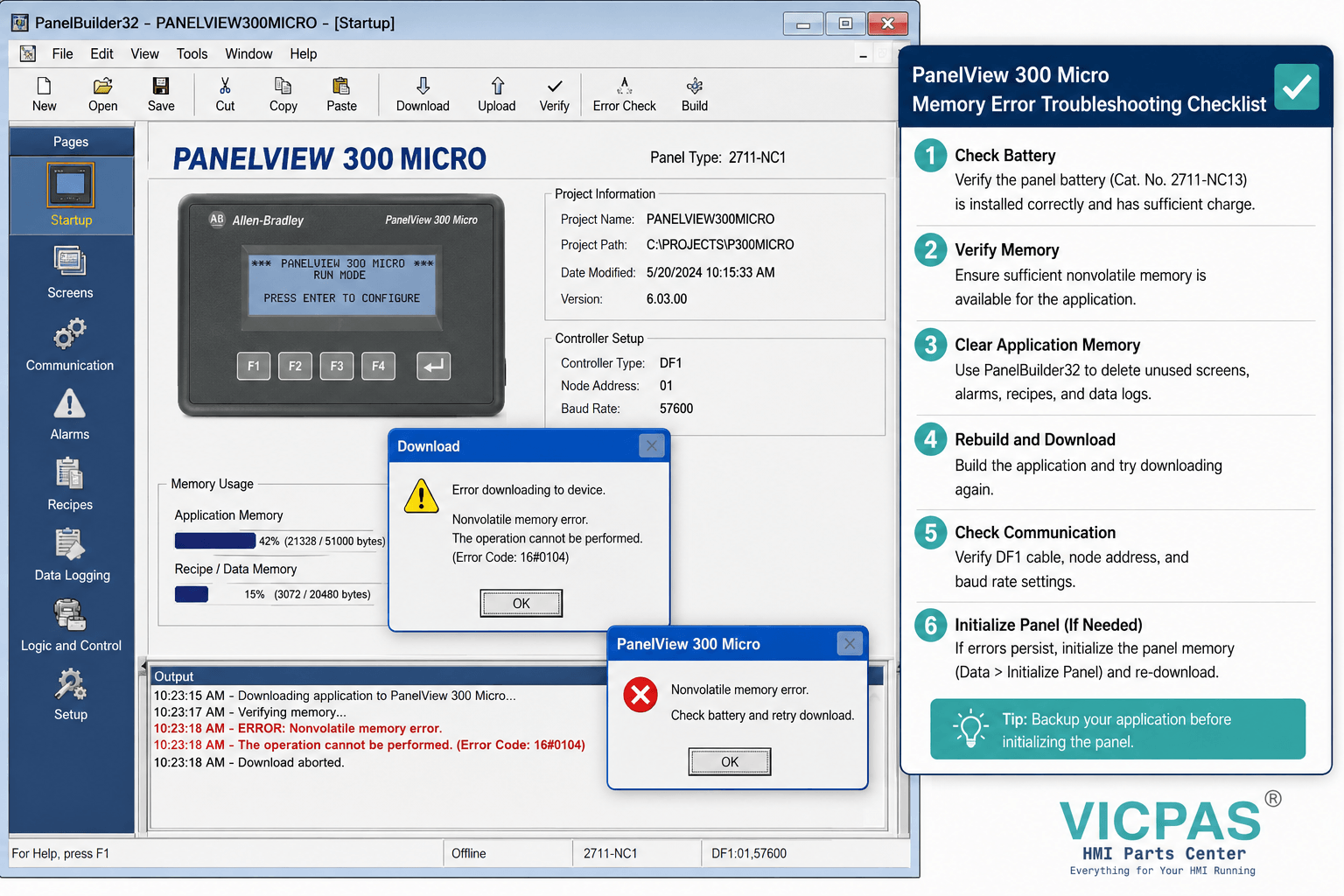The image size is (1344, 896).
Task: Run Verify from the toolbar
Action: [x=554, y=94]
